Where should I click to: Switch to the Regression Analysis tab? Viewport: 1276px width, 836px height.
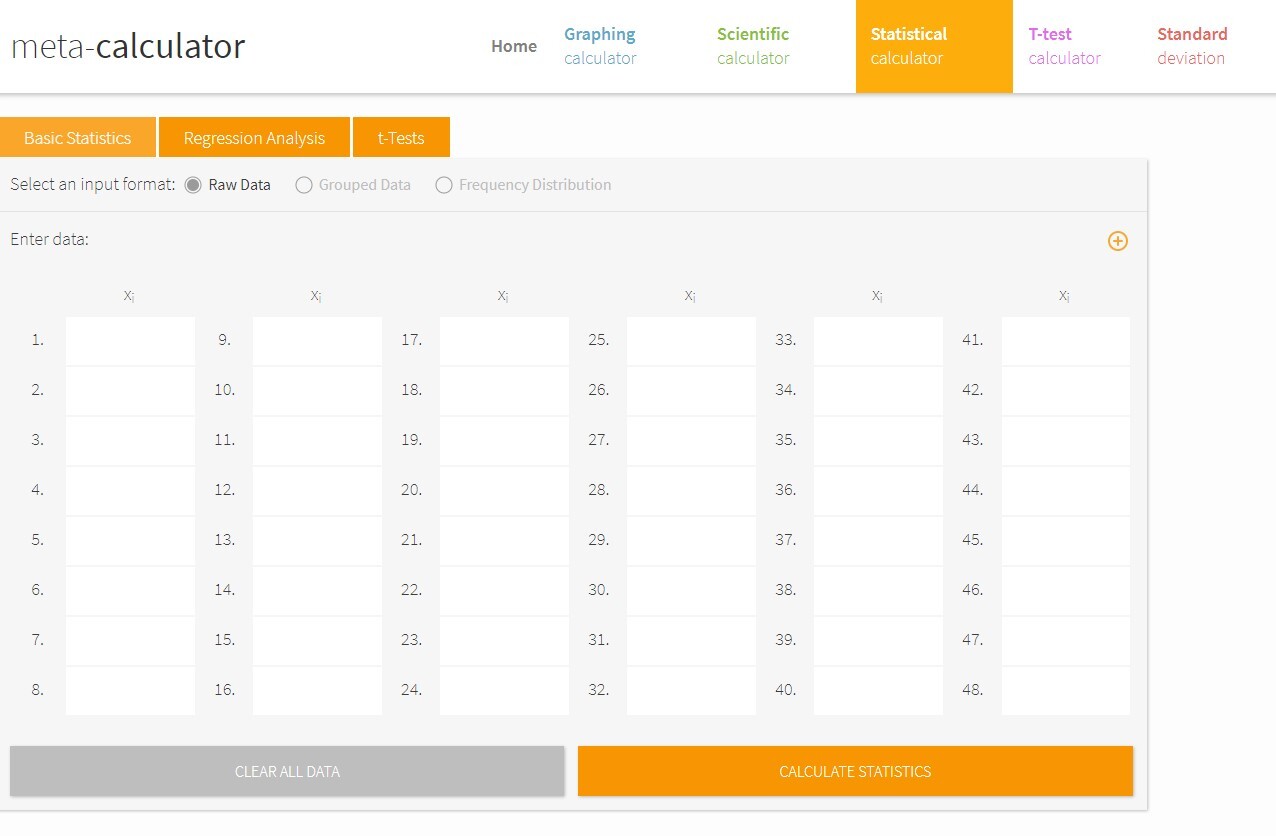click(253, 137)
